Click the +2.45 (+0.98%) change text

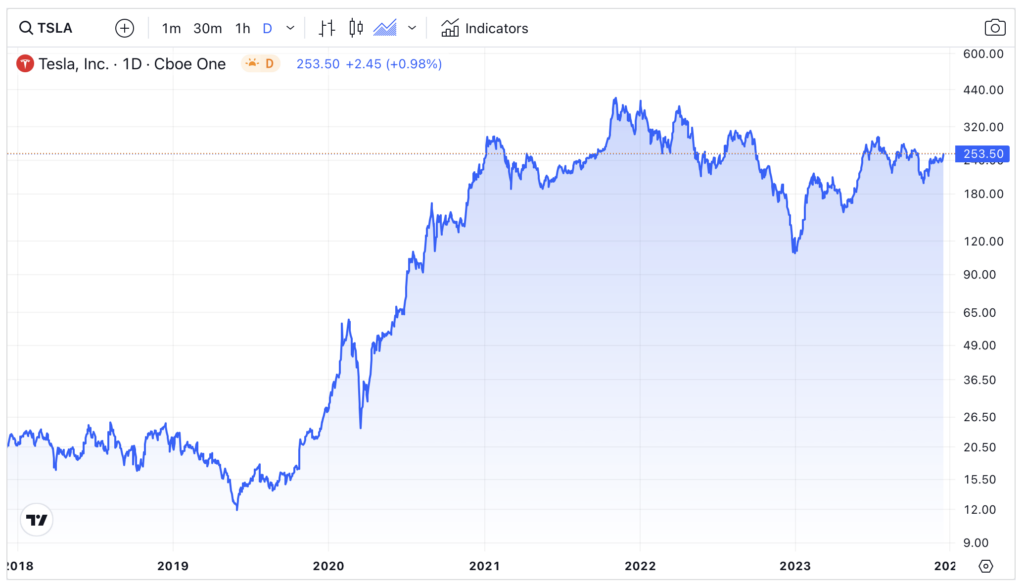coord(394,64)
